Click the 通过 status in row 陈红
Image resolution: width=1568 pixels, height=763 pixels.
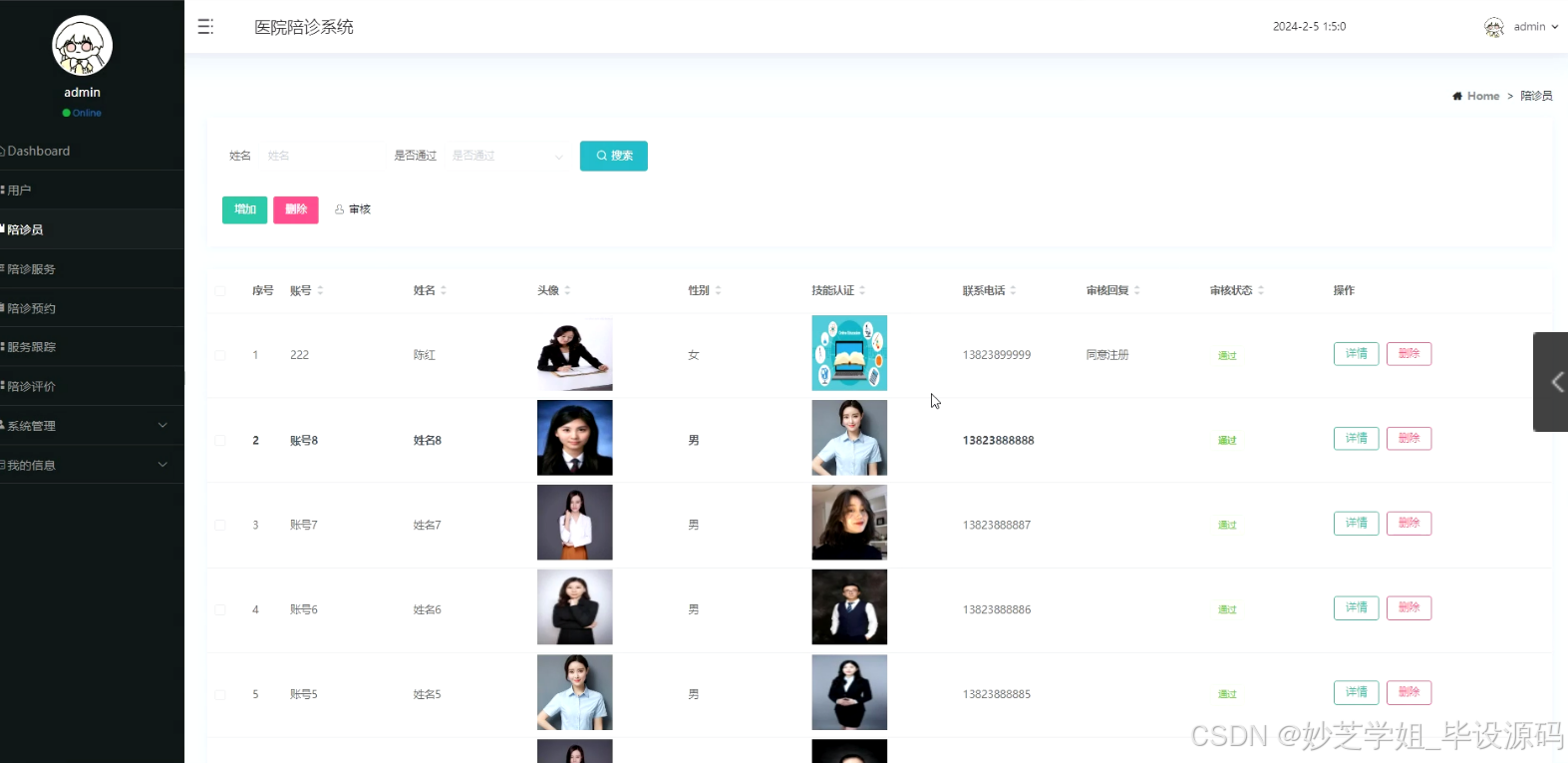[x=1227, y=356]
